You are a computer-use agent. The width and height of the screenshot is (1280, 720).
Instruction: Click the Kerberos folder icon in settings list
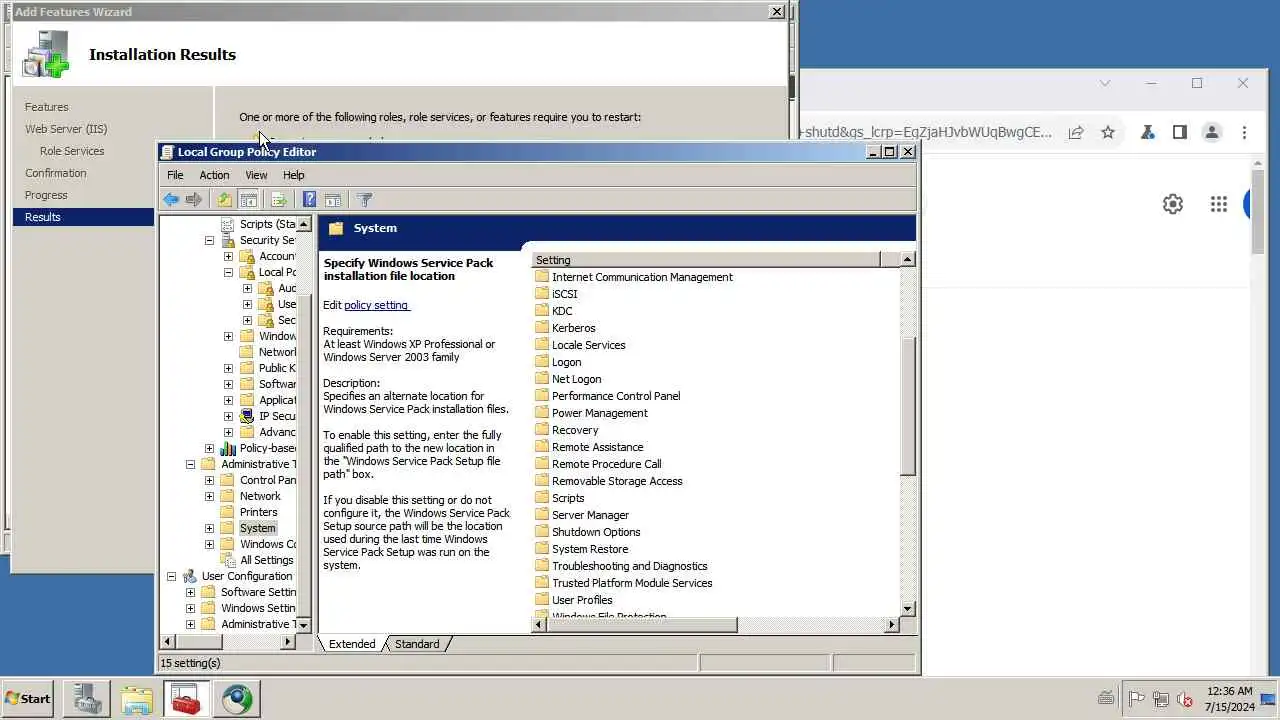click(x=542, y=328)
